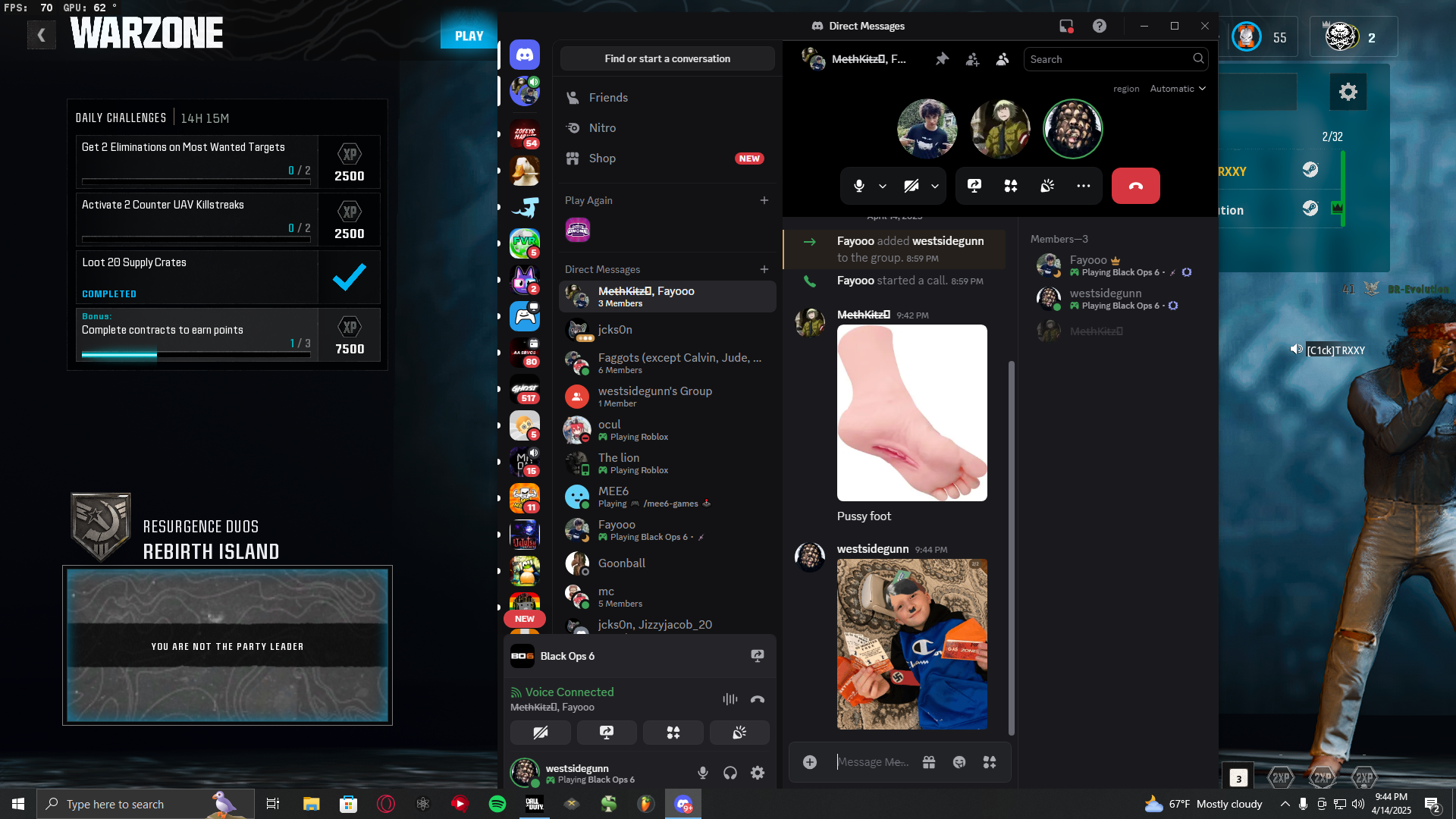Open the emoji picker in message bar
The height and width of the screenshot is (819, 1456).
[x=959, y=762]
